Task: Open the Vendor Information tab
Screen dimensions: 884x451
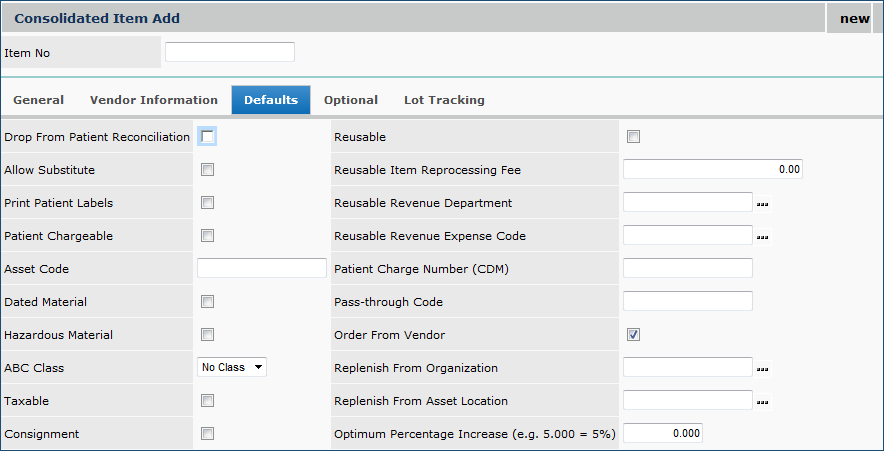Action: tap(154, 100)
